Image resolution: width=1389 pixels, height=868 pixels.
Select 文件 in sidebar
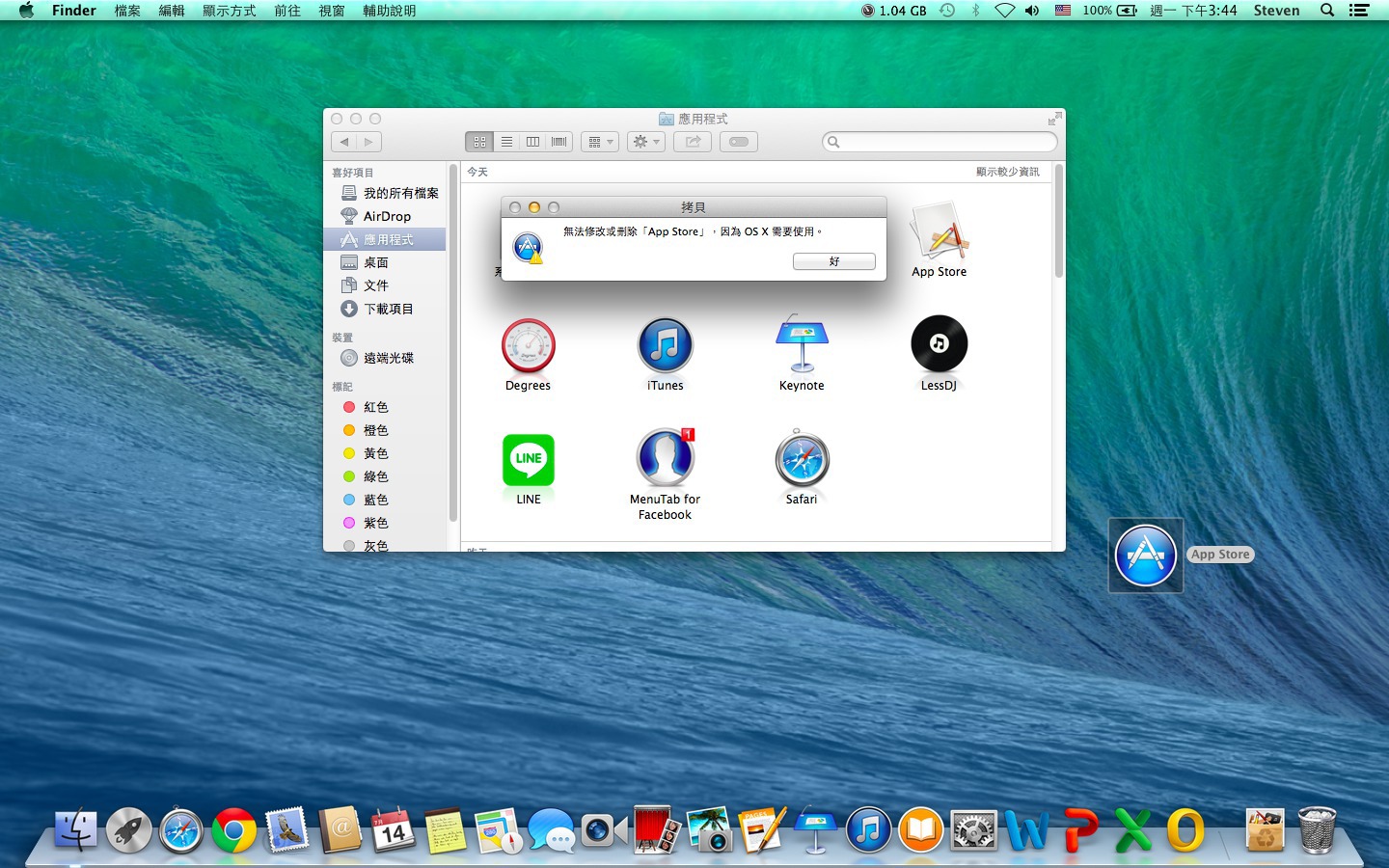385,285
